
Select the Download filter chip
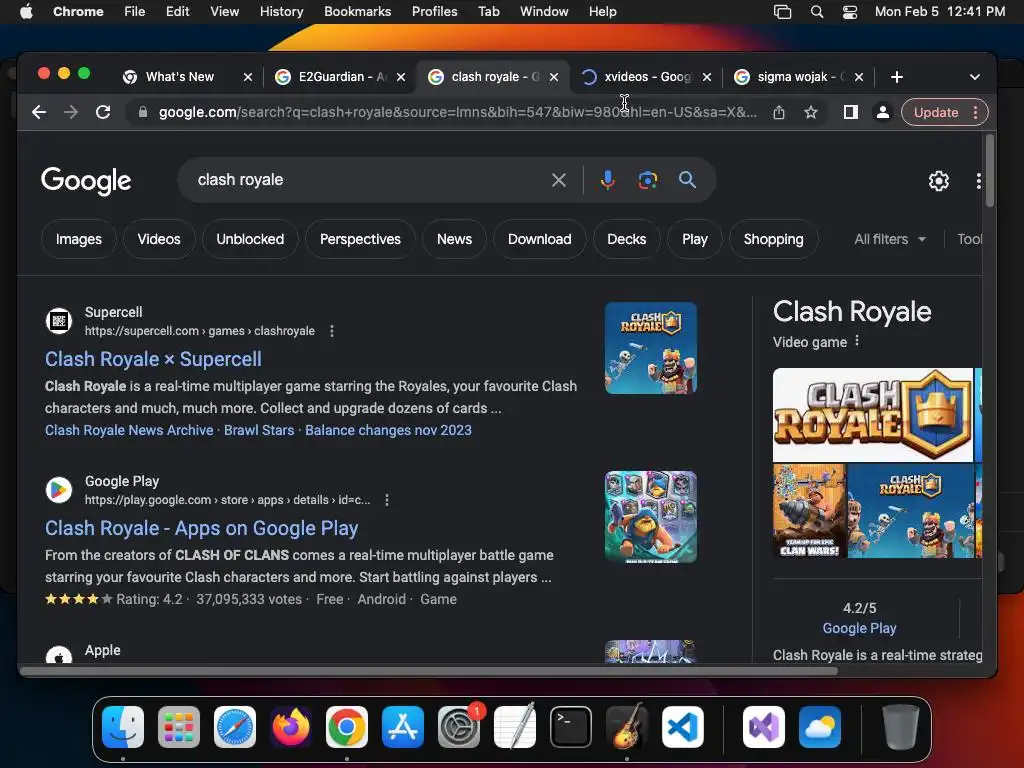click(539, 240)
